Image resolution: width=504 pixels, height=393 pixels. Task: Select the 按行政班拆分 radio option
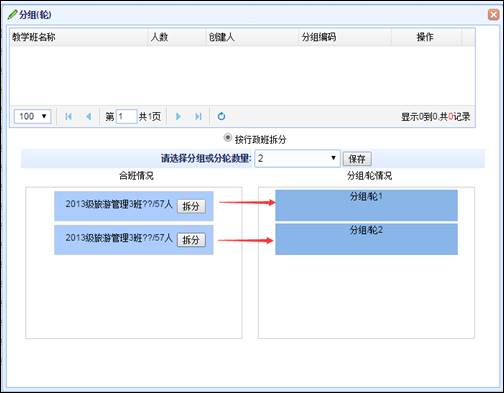coord(228,137)
